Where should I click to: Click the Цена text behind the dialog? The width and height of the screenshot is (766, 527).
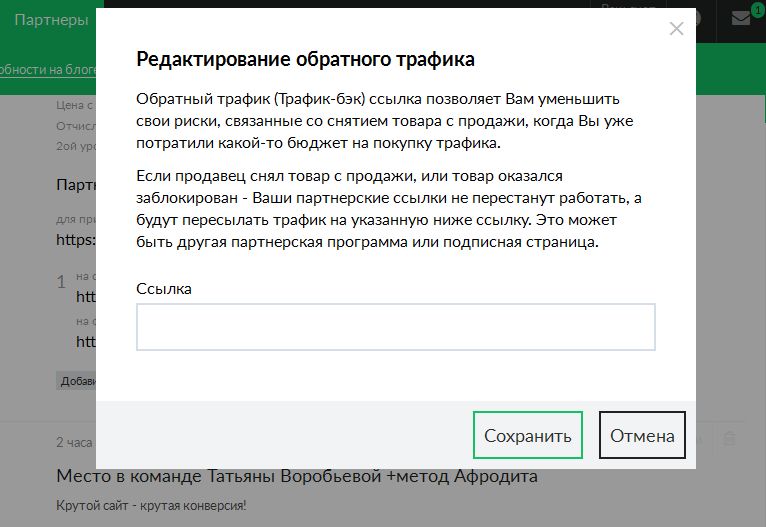tap(75, 103)
